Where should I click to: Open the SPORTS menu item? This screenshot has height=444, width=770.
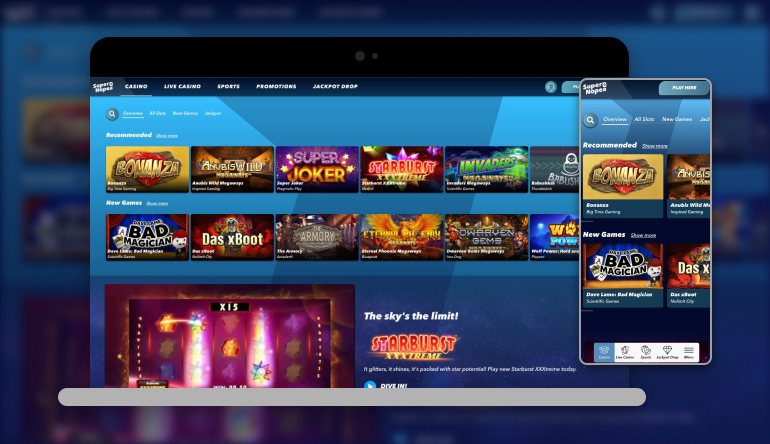coord(228,86)
